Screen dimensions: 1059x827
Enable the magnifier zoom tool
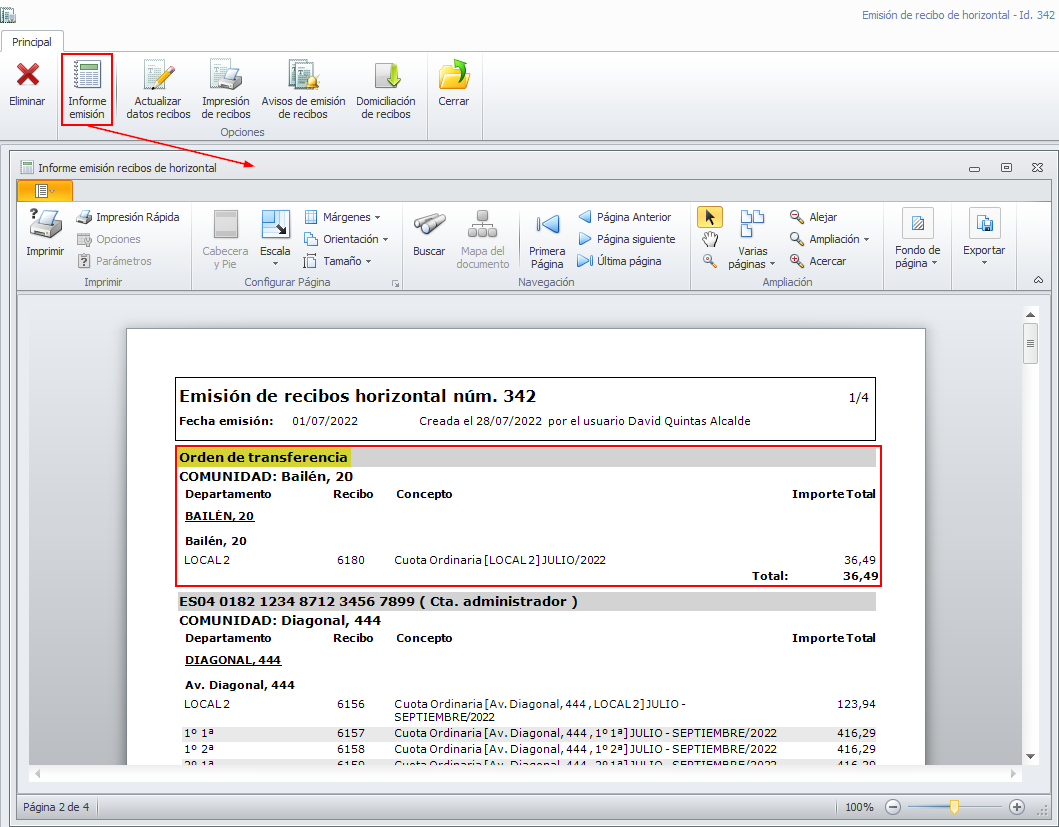point(710,261)
